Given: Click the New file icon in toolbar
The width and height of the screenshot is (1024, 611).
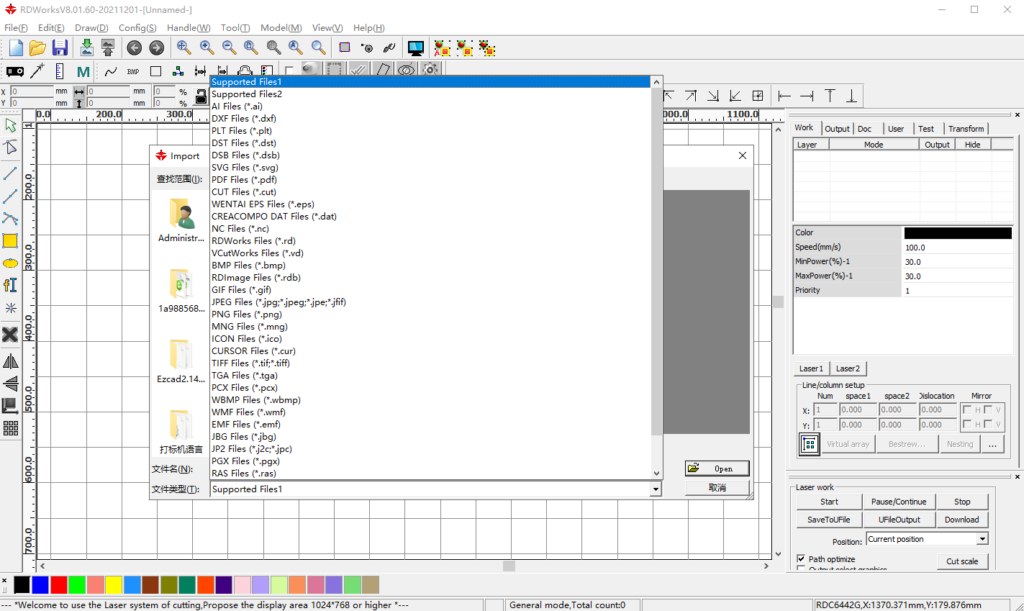Looking at the screenshot, I should 16,48.
